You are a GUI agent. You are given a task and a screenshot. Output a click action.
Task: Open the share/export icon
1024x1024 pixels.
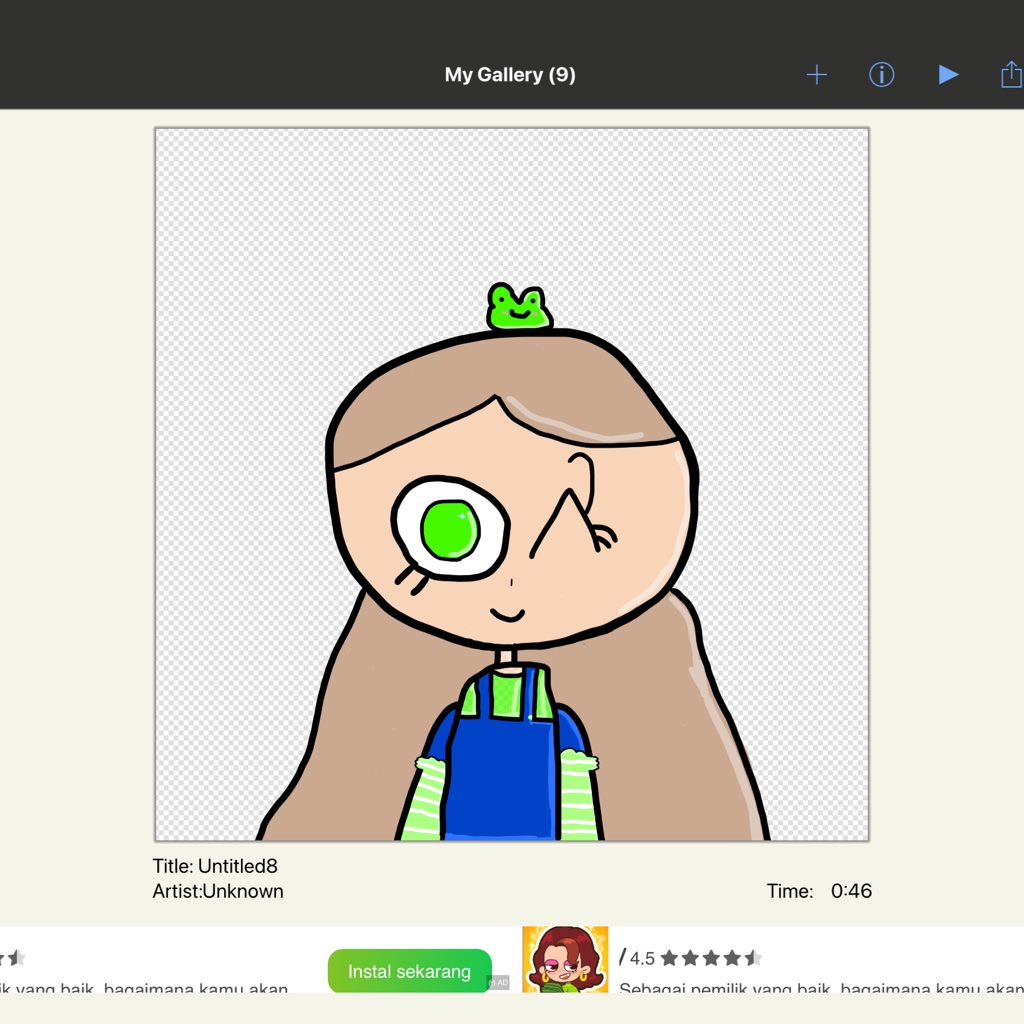(1012, 74)
